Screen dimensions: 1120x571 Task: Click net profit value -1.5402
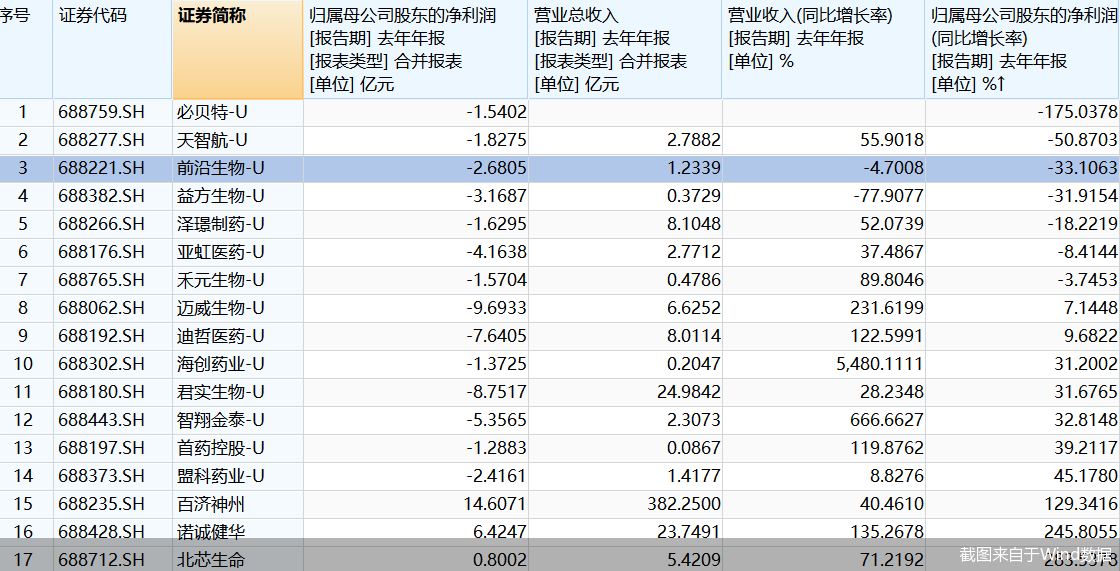click(x=496, y=112)
